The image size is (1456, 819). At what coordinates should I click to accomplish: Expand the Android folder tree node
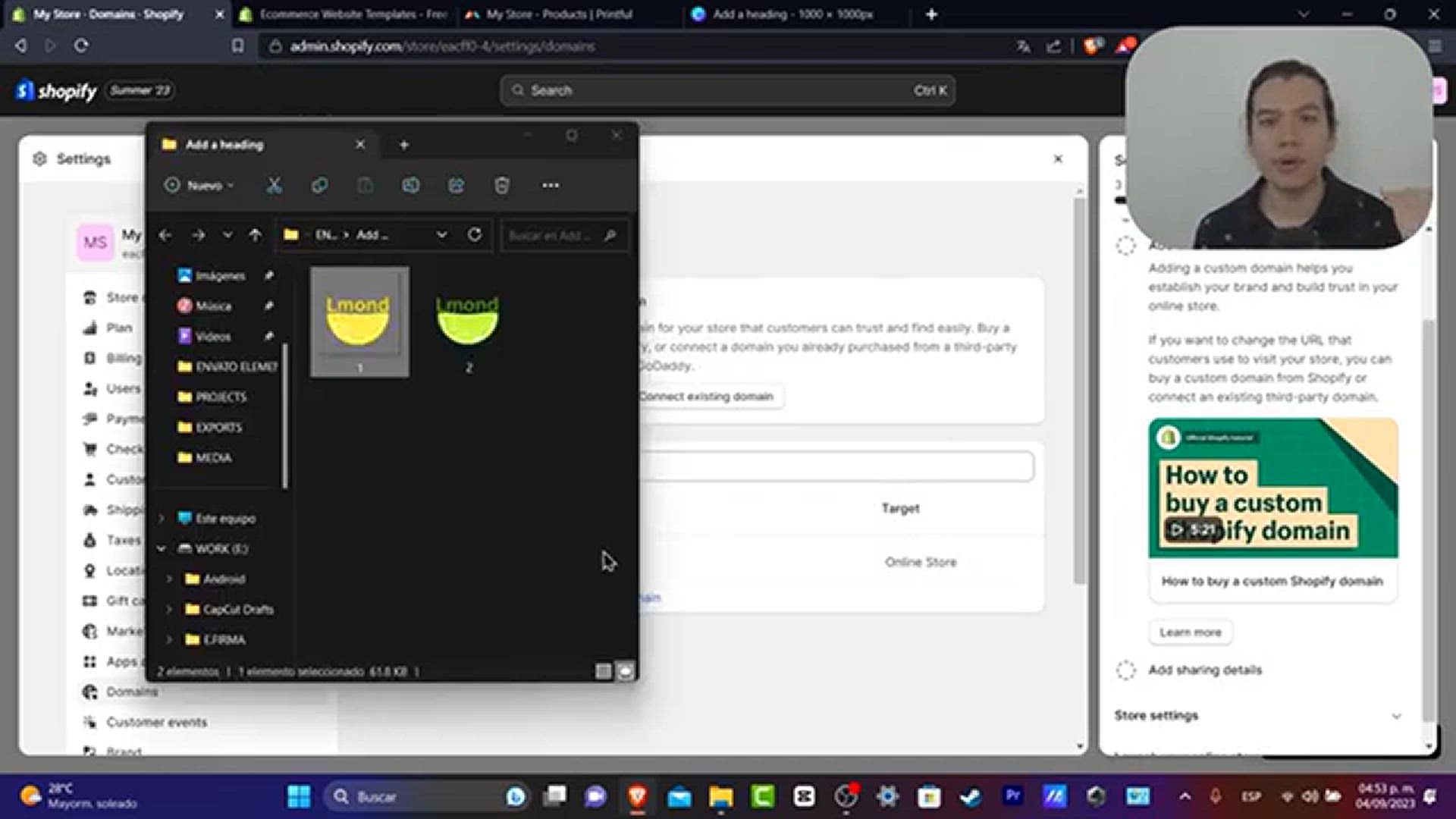[169, 579]
